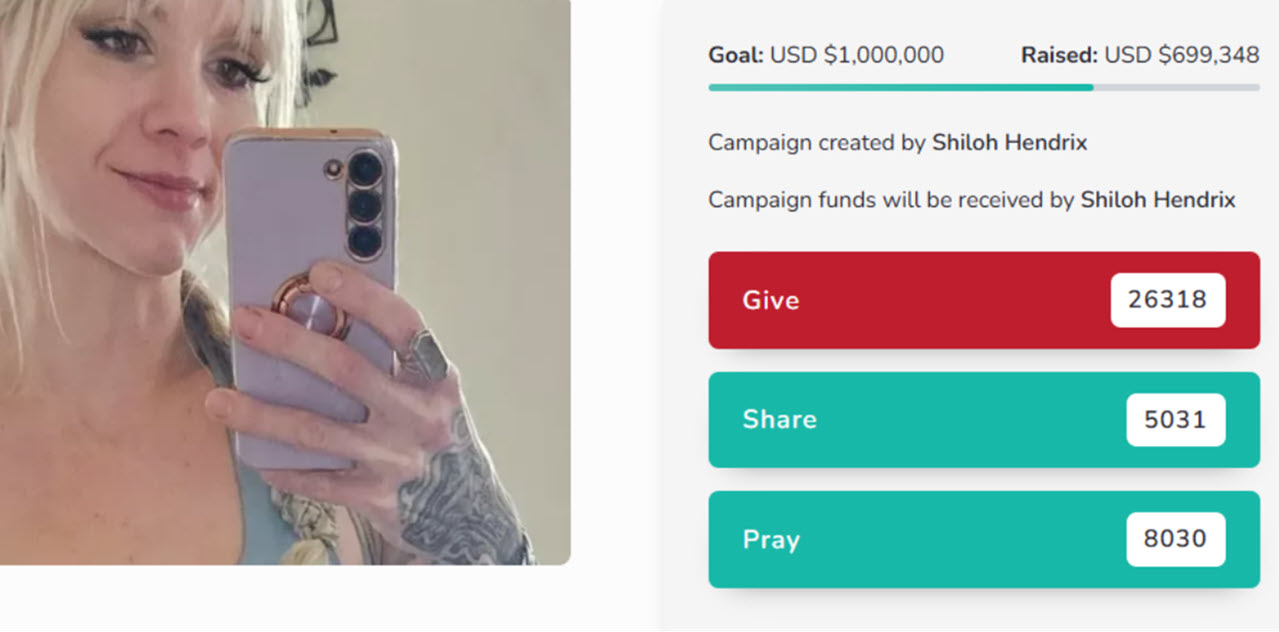
Task: Click the USD $699,348 raised amount
Action: [x=1182, y=55]
